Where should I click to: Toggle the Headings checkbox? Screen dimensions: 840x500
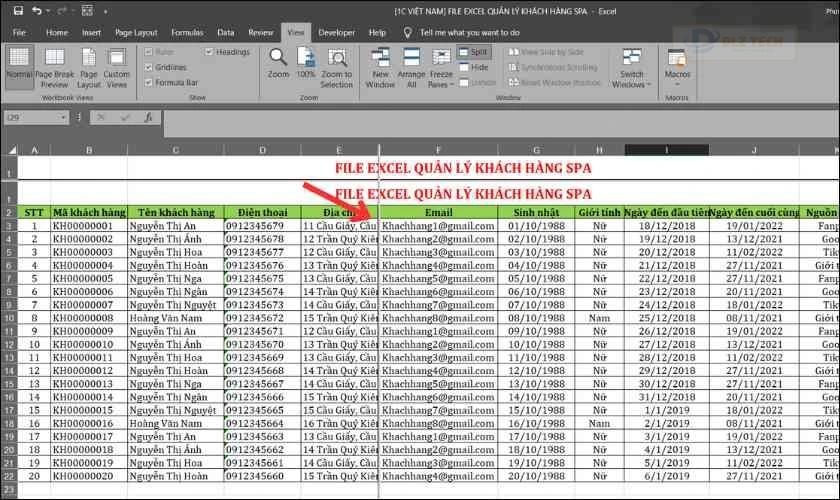209,52
